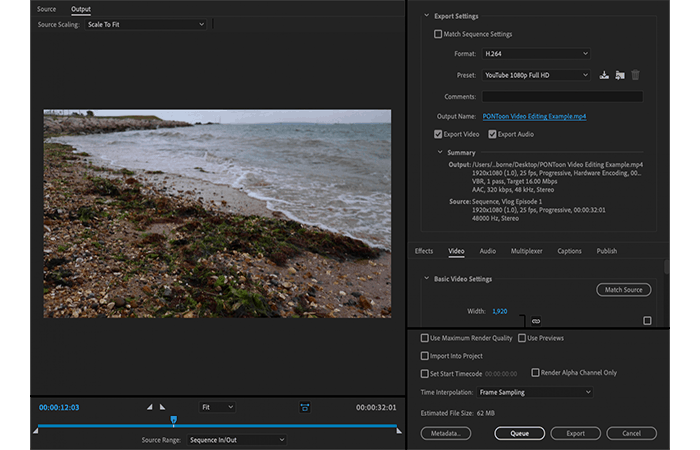
Task: Open the Preset YouTube 1080p dropdown
Action: (x=536, y=75)
